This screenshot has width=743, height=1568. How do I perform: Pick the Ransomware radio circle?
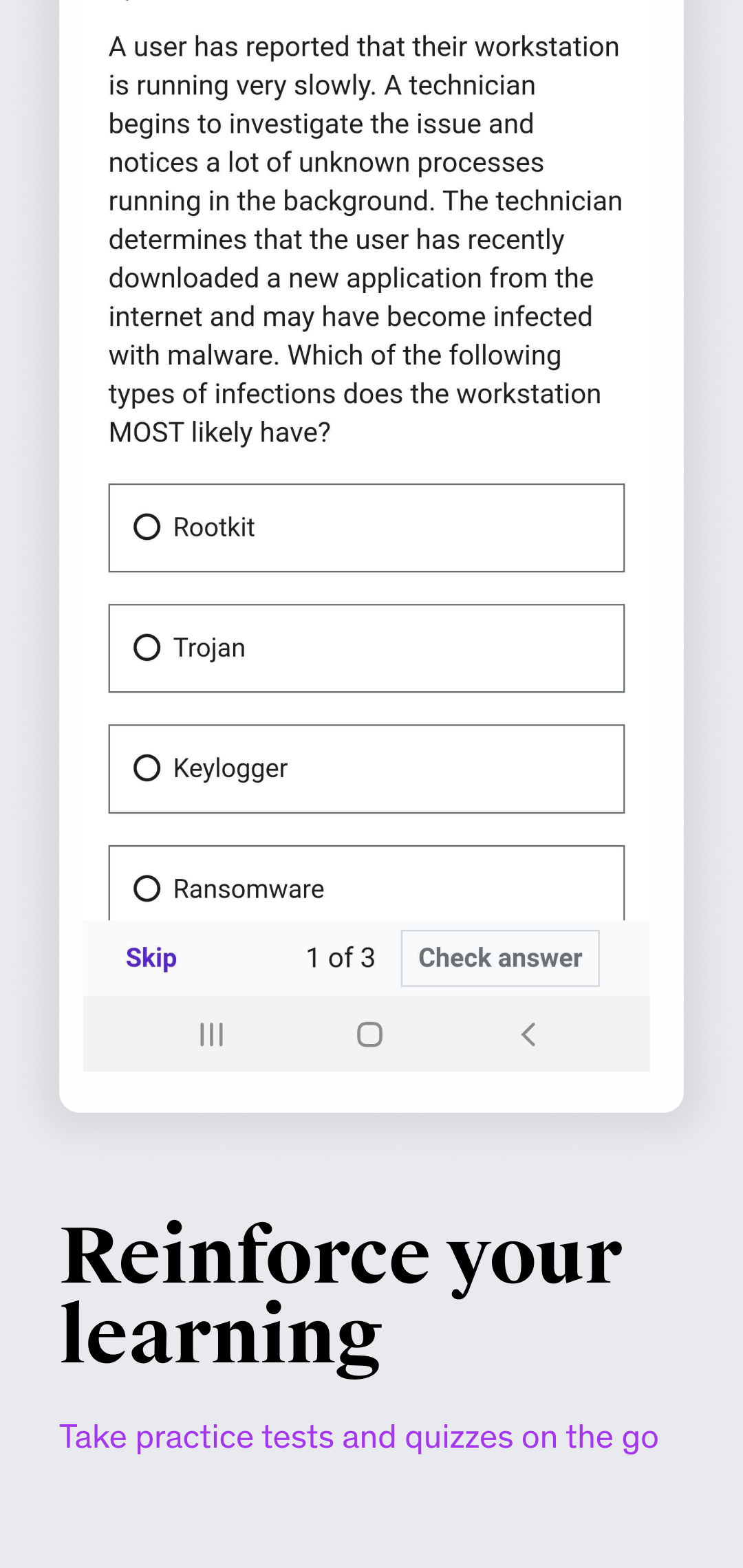147,889
